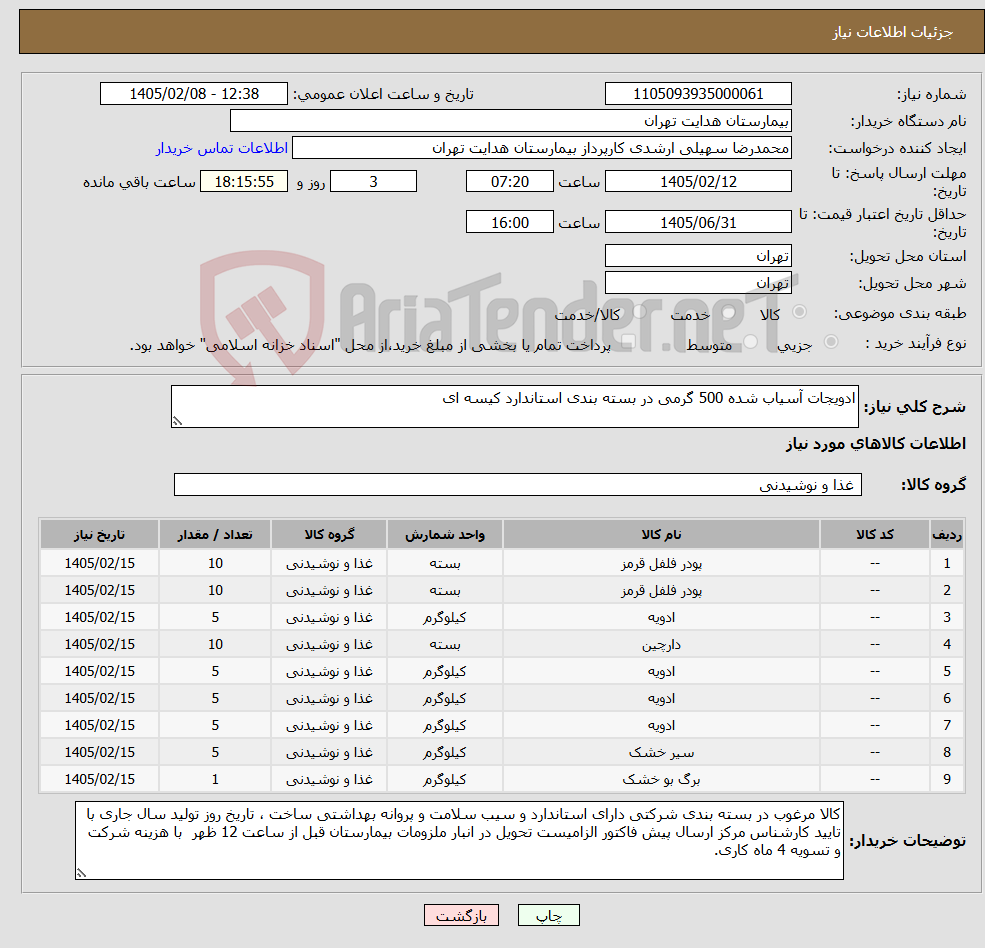The image size is (985, 948).
Task: Click the delivery city field تهران
Action: point(698,283)
